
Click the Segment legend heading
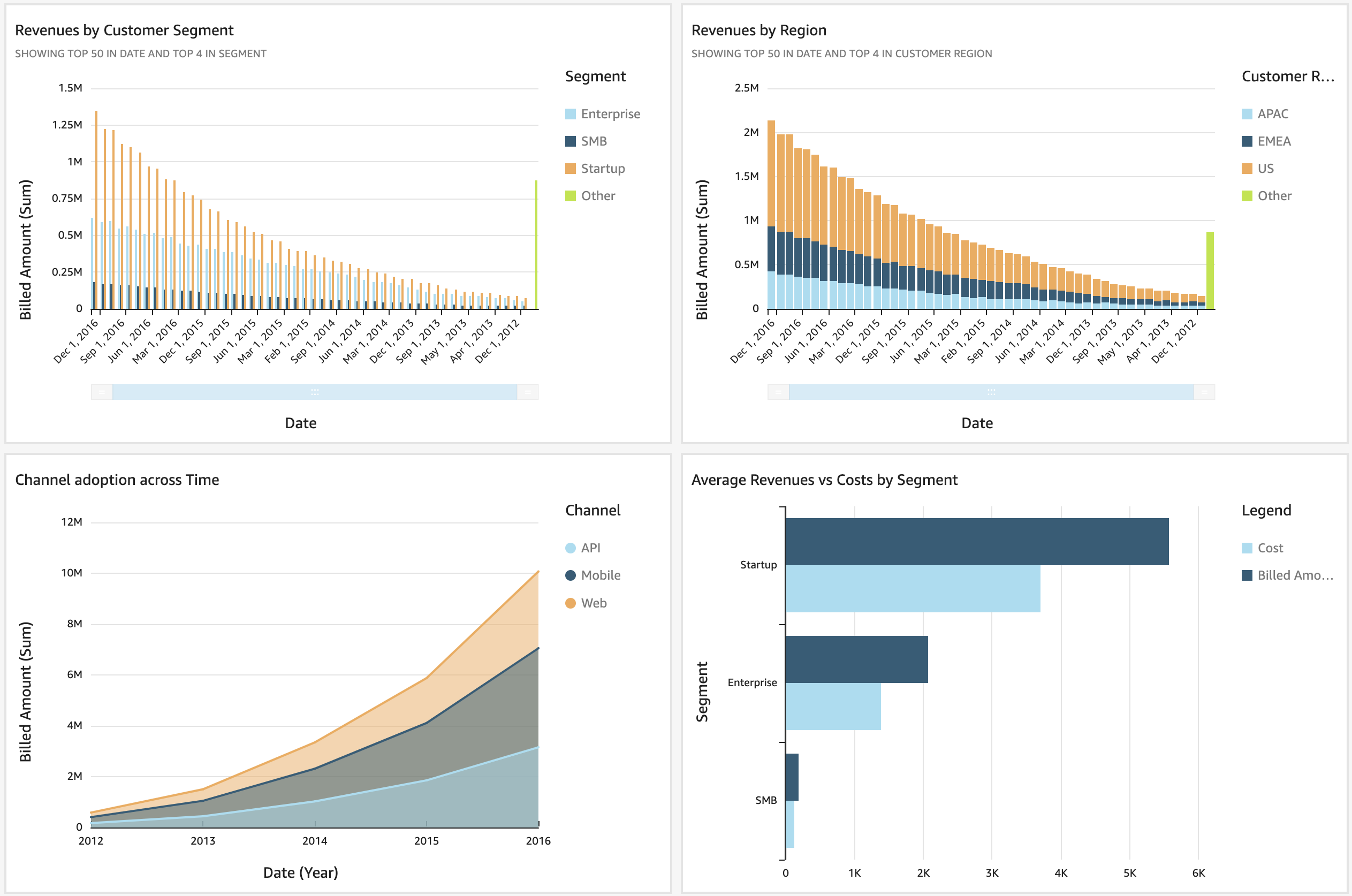(595, 77)
